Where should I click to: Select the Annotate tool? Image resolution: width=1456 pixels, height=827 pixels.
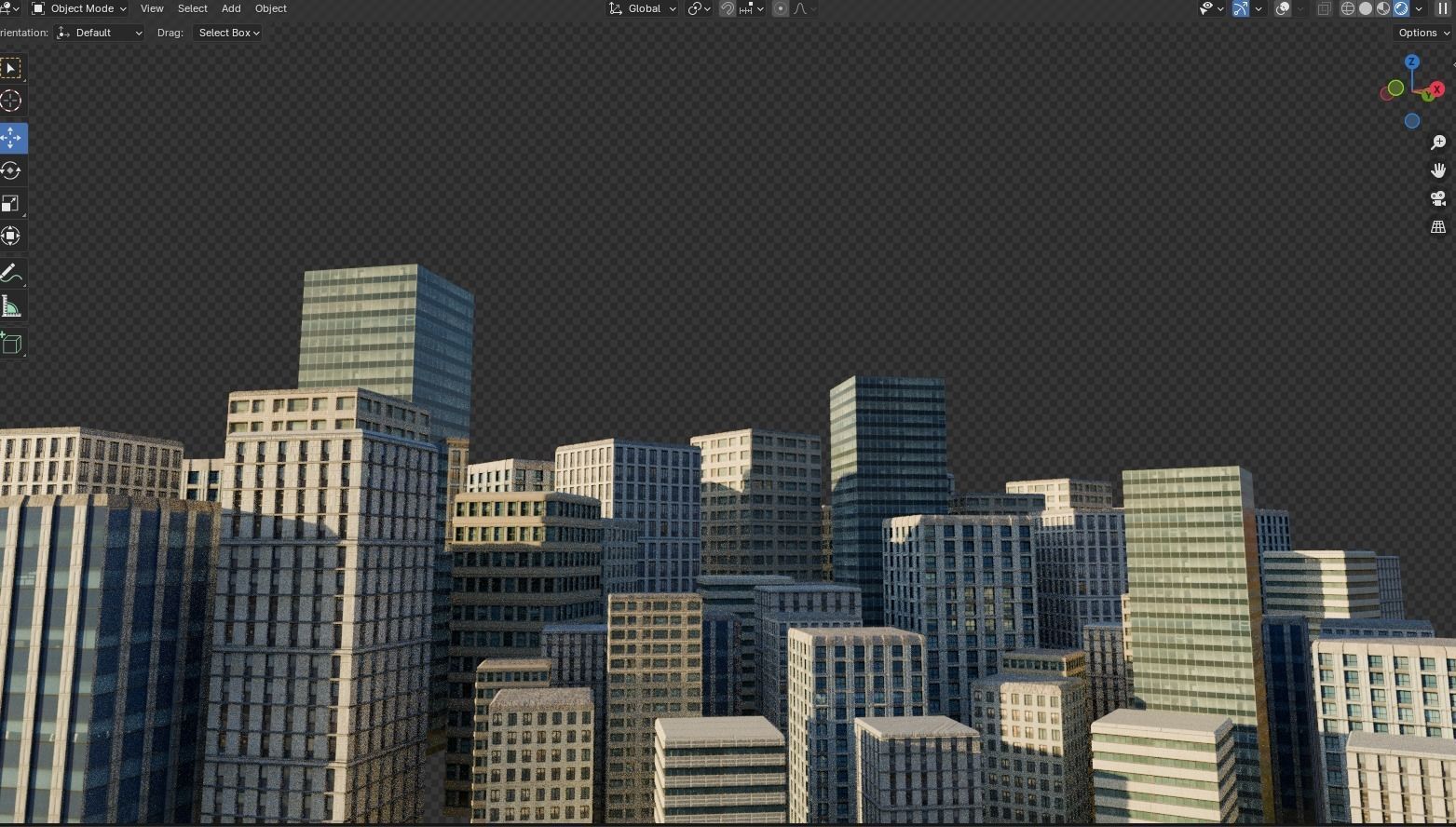(x=11, y=274)
